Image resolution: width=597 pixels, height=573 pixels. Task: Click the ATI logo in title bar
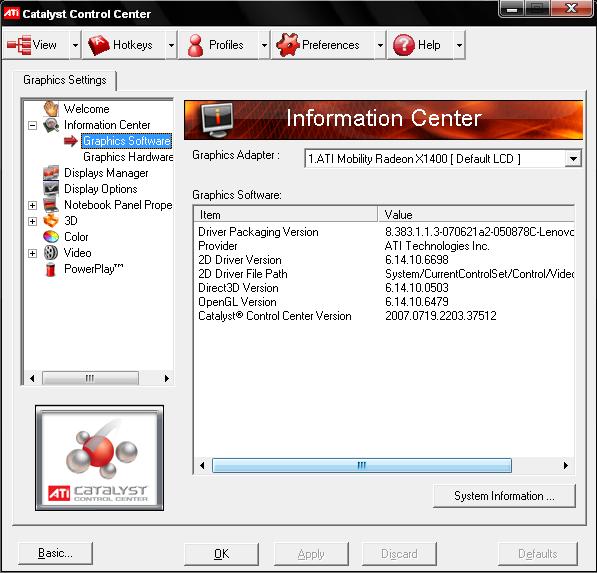(x=11, y=13)
